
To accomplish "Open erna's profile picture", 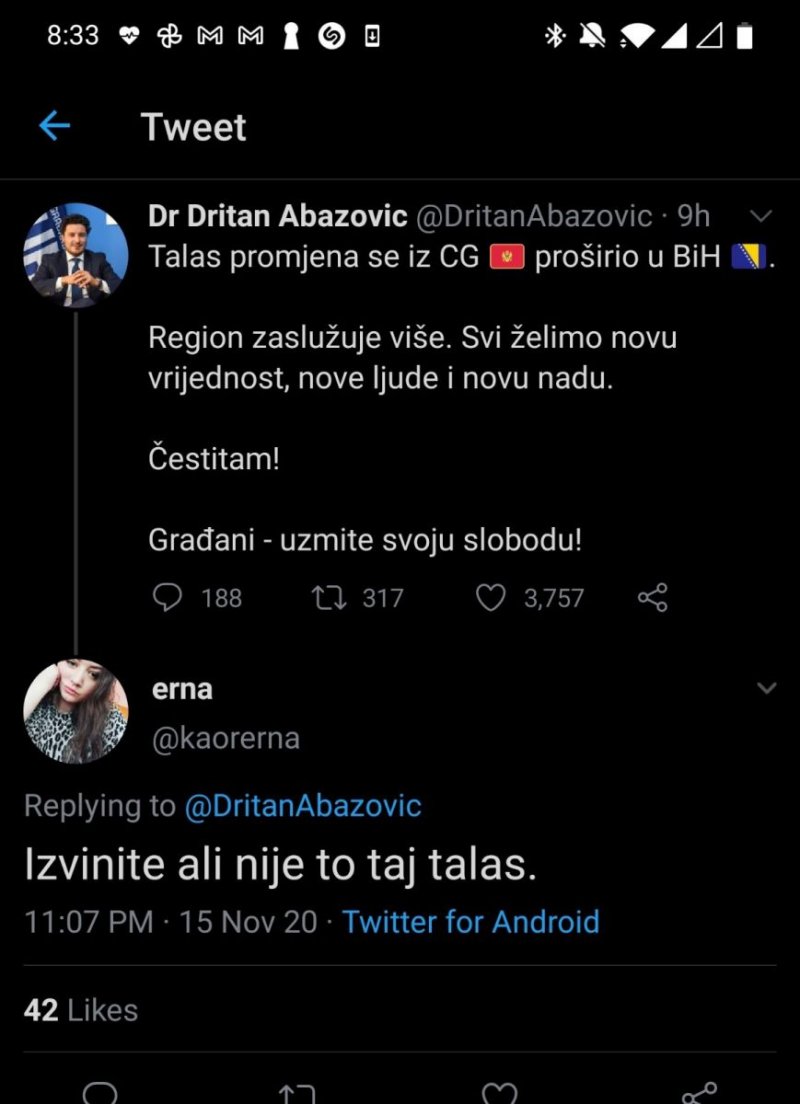I will [75, 713].
